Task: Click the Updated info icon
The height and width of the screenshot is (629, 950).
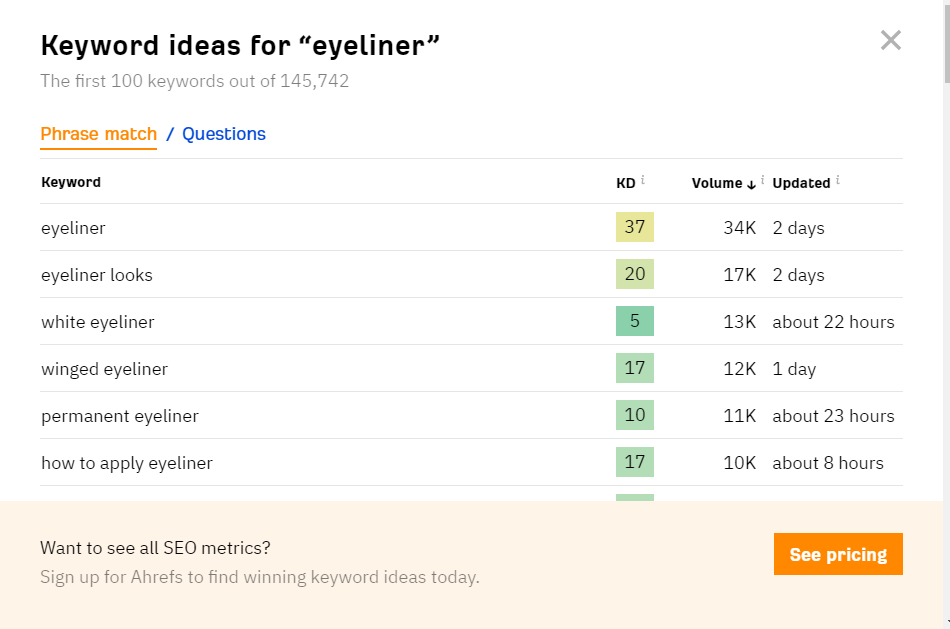Action: 838,181
